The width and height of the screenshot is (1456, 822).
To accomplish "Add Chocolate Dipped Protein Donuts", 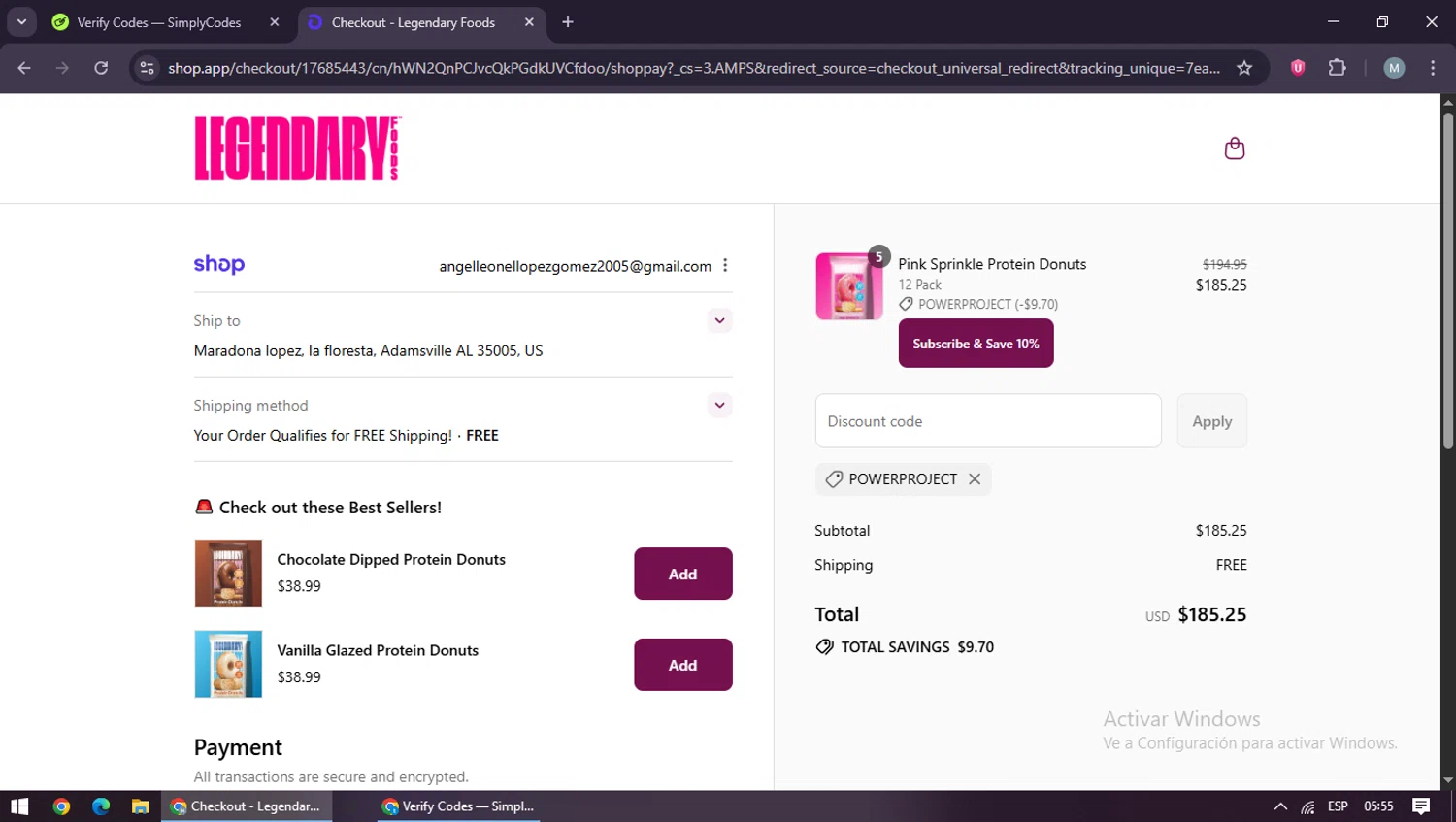I will coord(683,574).
